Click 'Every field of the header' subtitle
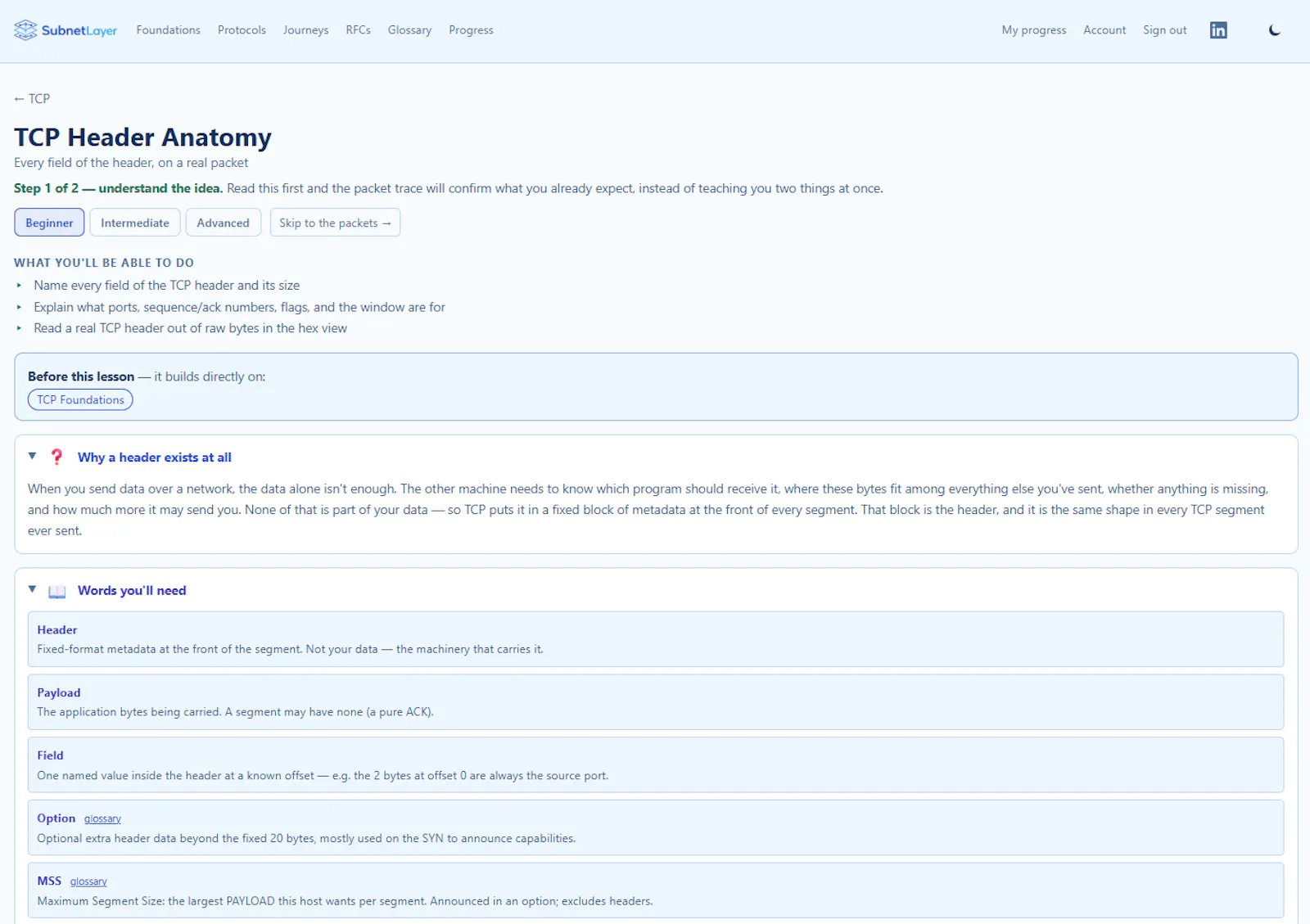Screen dimensions: 1310x924 [131, 163]
